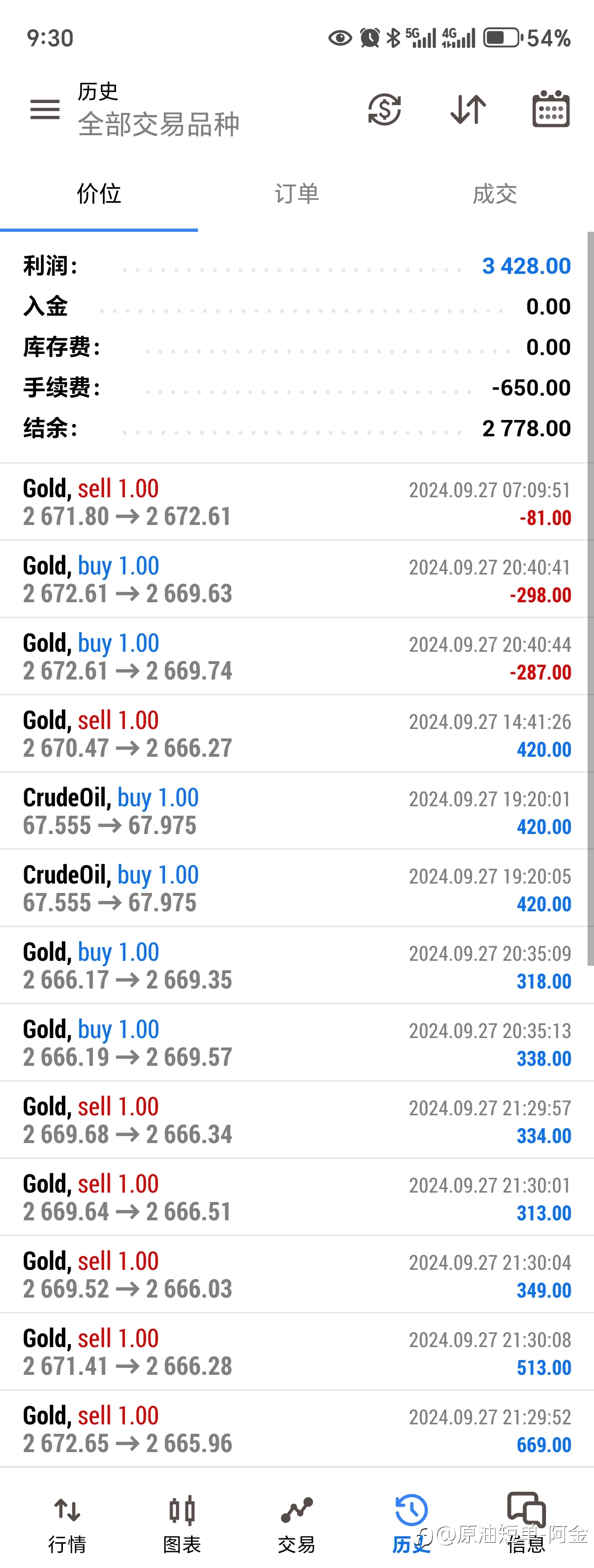Switch to the 订单 tab

[297, 194]
